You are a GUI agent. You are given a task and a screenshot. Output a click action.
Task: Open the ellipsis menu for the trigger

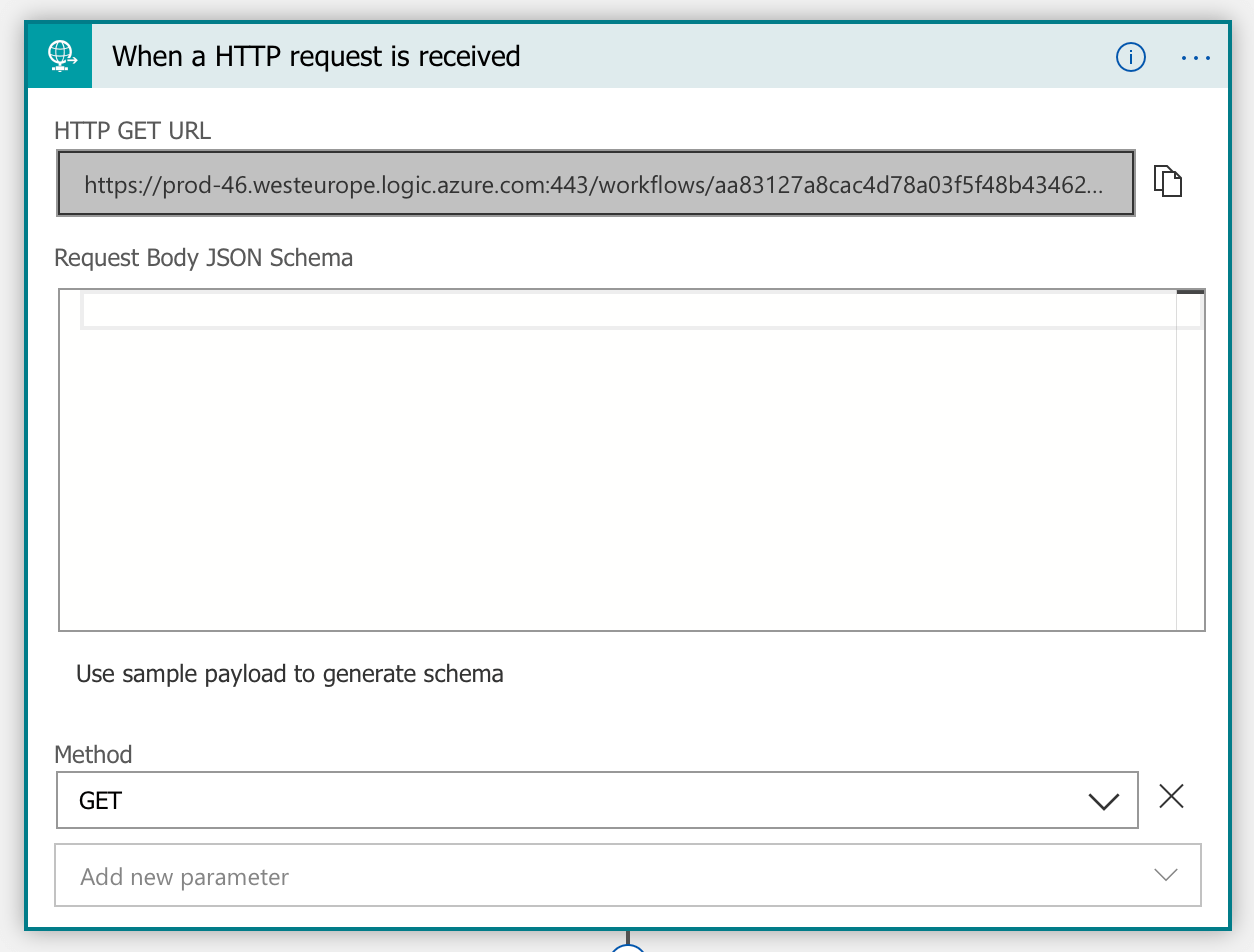click(1196, 57)
